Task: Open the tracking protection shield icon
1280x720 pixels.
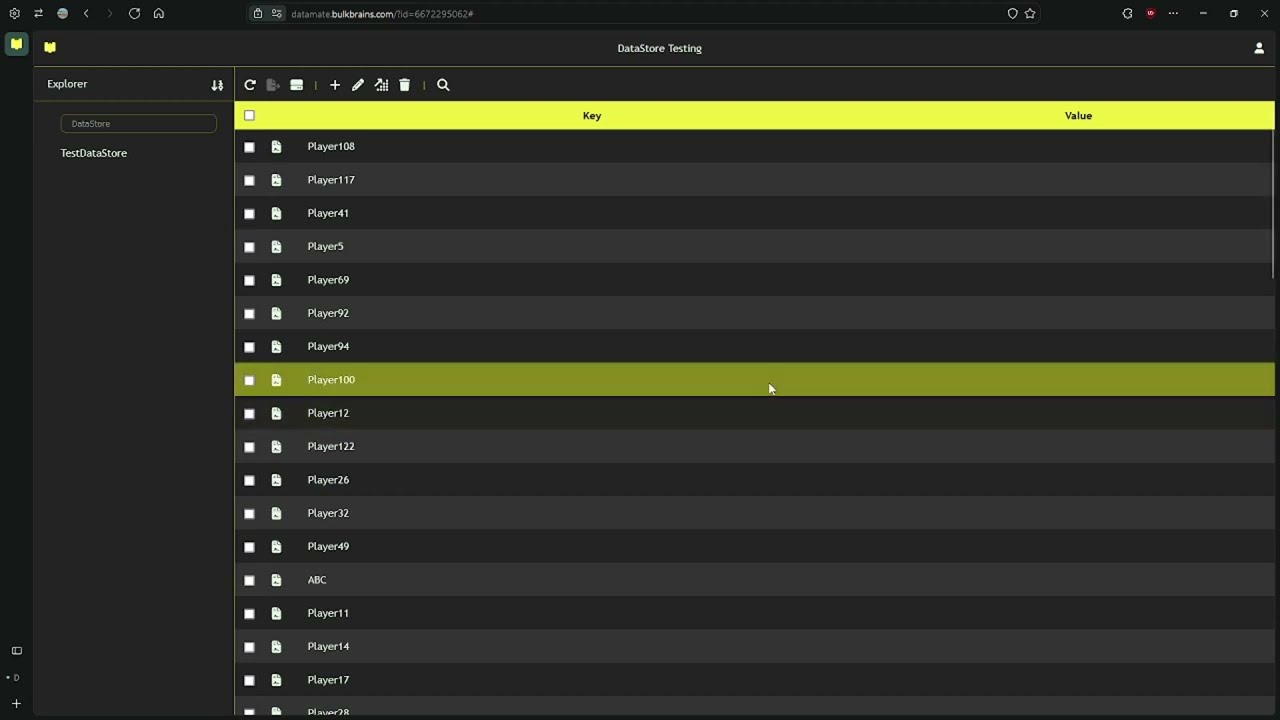Action: (x=1012, y=14)
